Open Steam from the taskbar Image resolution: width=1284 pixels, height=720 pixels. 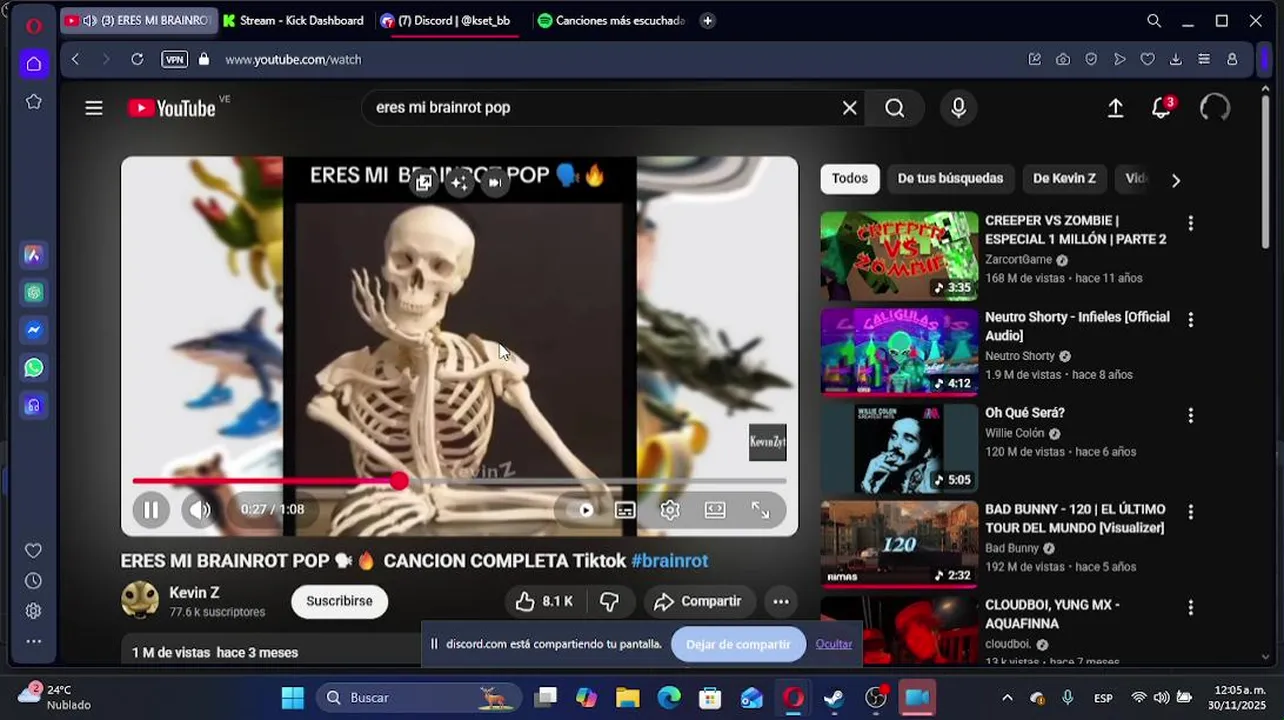(x=834, y=697)
